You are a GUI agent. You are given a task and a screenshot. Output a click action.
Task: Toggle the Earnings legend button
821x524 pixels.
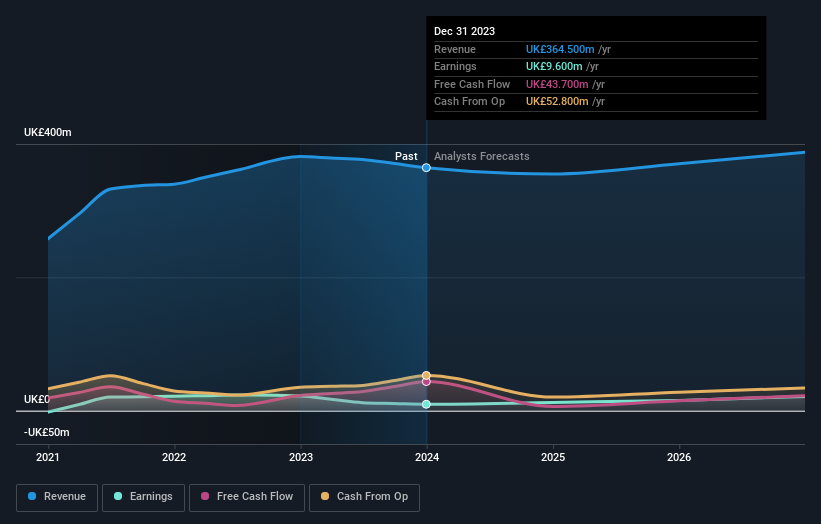tap(143, 497)
